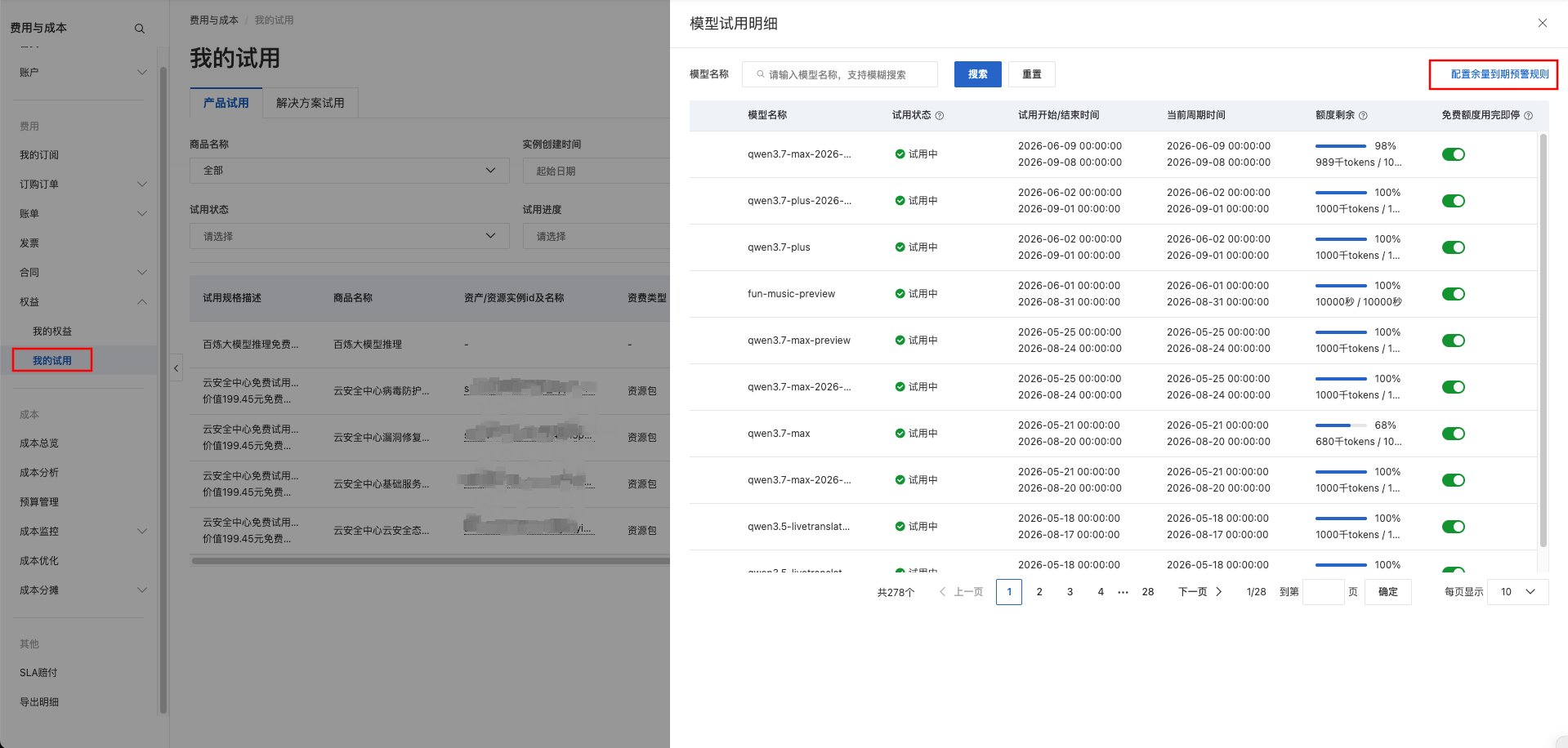Image resolution: width=1568 pixels, height=748 pixels.
Task: Click the model name search input field
Action: tap(840, 74)
